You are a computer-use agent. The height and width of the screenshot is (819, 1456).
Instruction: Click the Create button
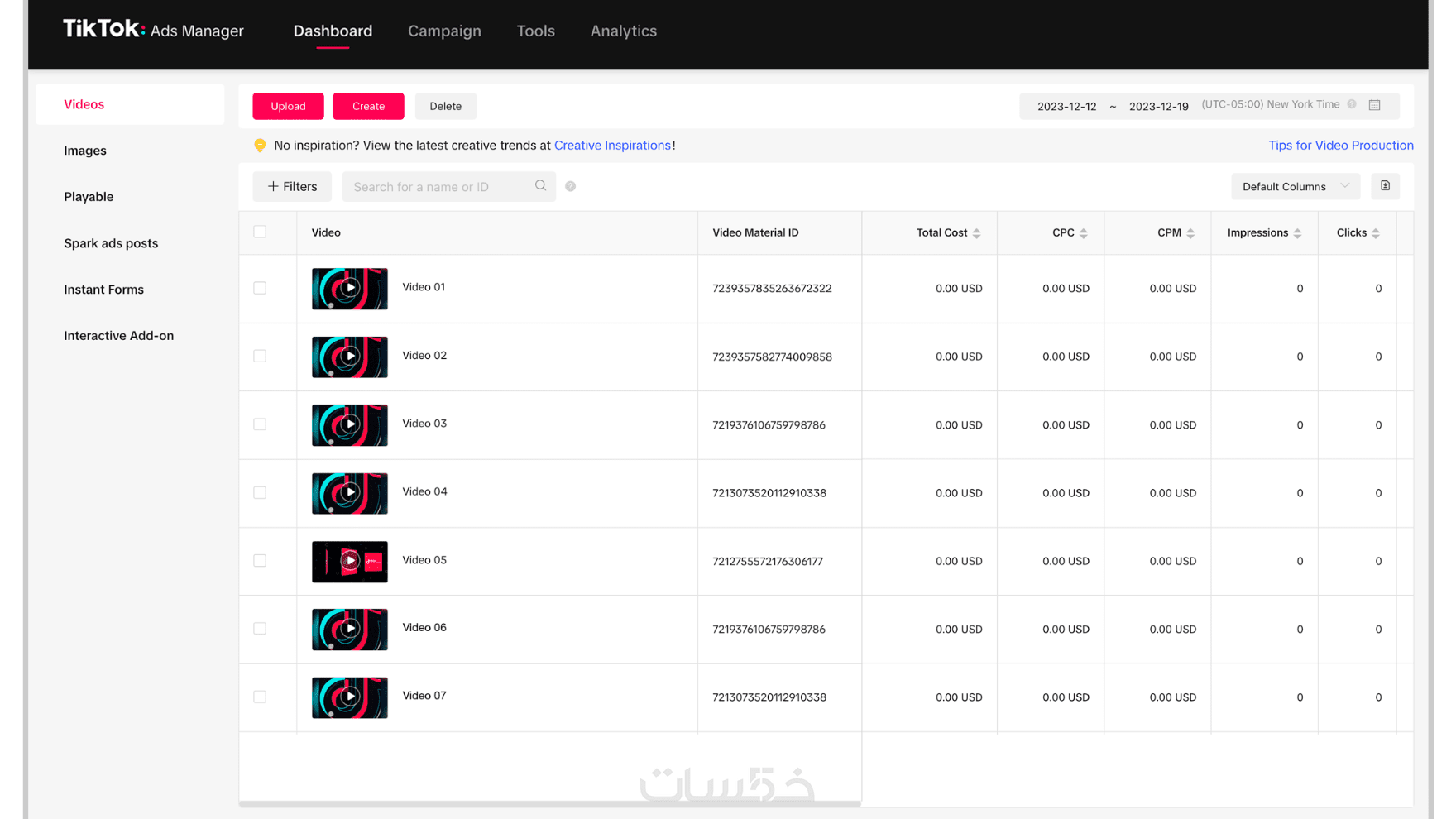368,106
